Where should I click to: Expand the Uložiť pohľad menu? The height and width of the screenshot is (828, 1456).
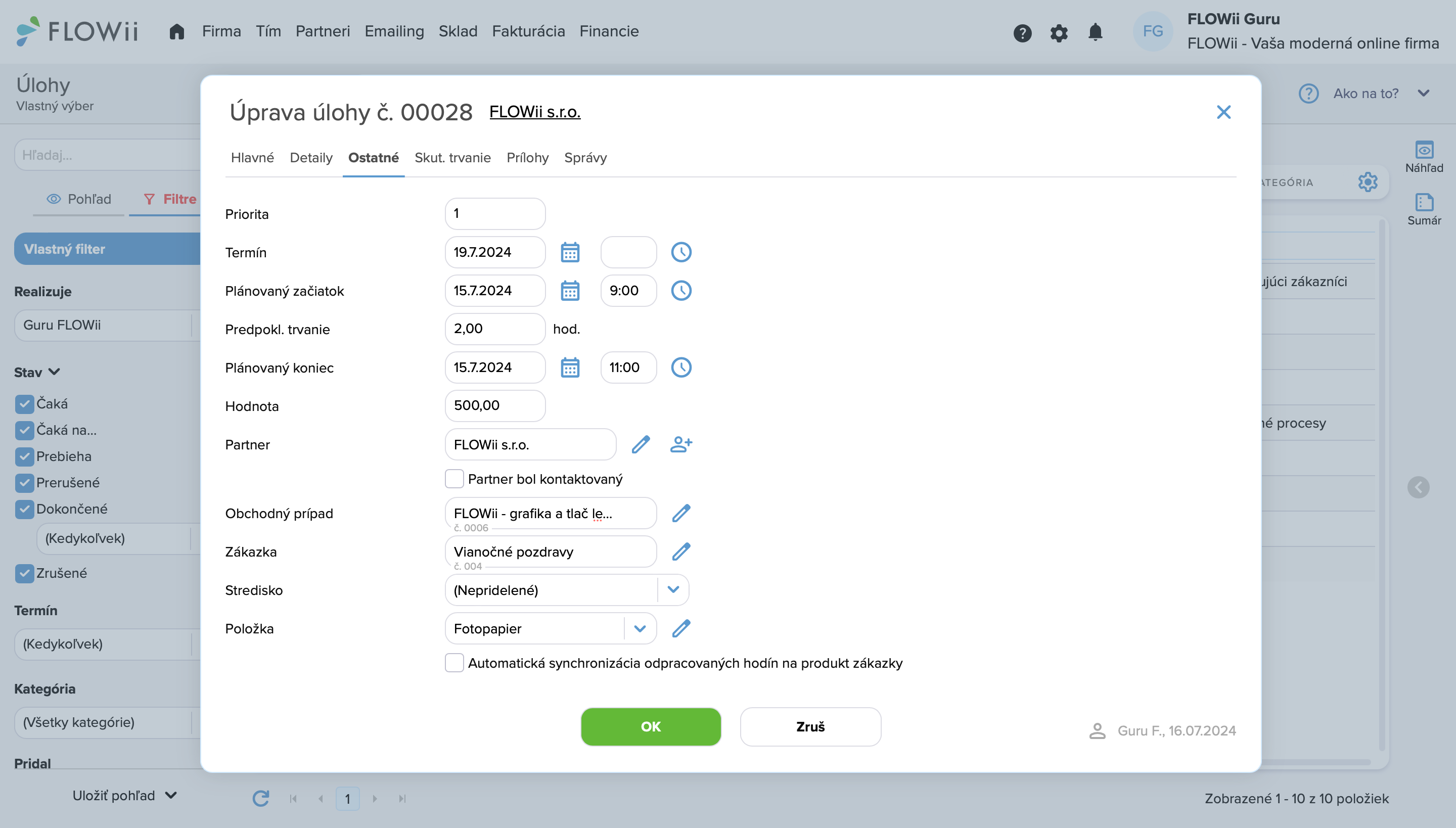pos(124,796)
